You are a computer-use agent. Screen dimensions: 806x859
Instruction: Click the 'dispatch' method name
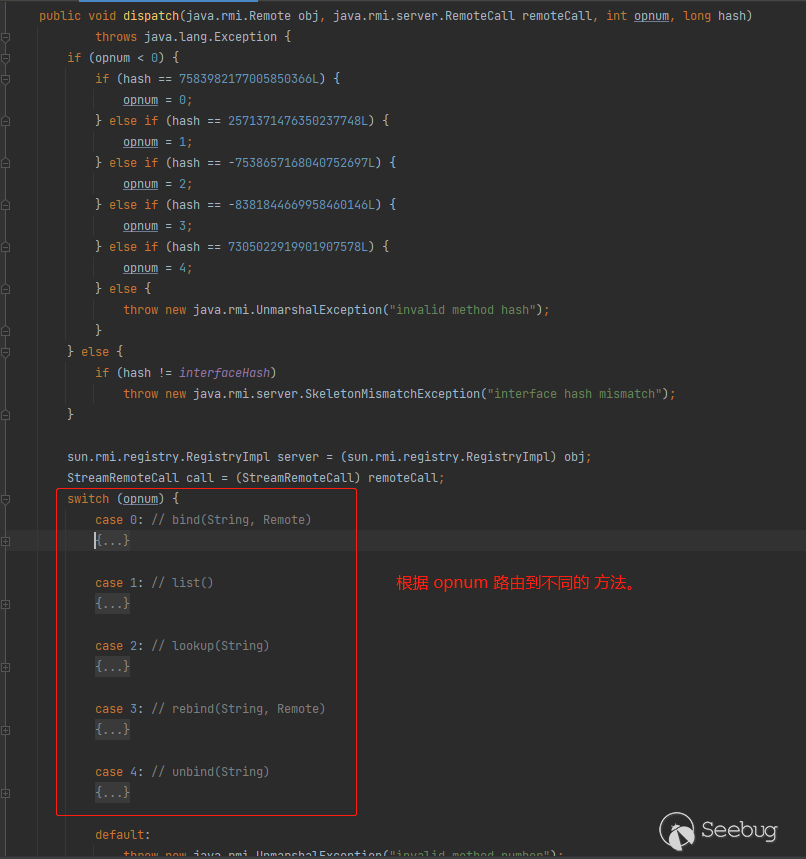(x=151, y=16)
